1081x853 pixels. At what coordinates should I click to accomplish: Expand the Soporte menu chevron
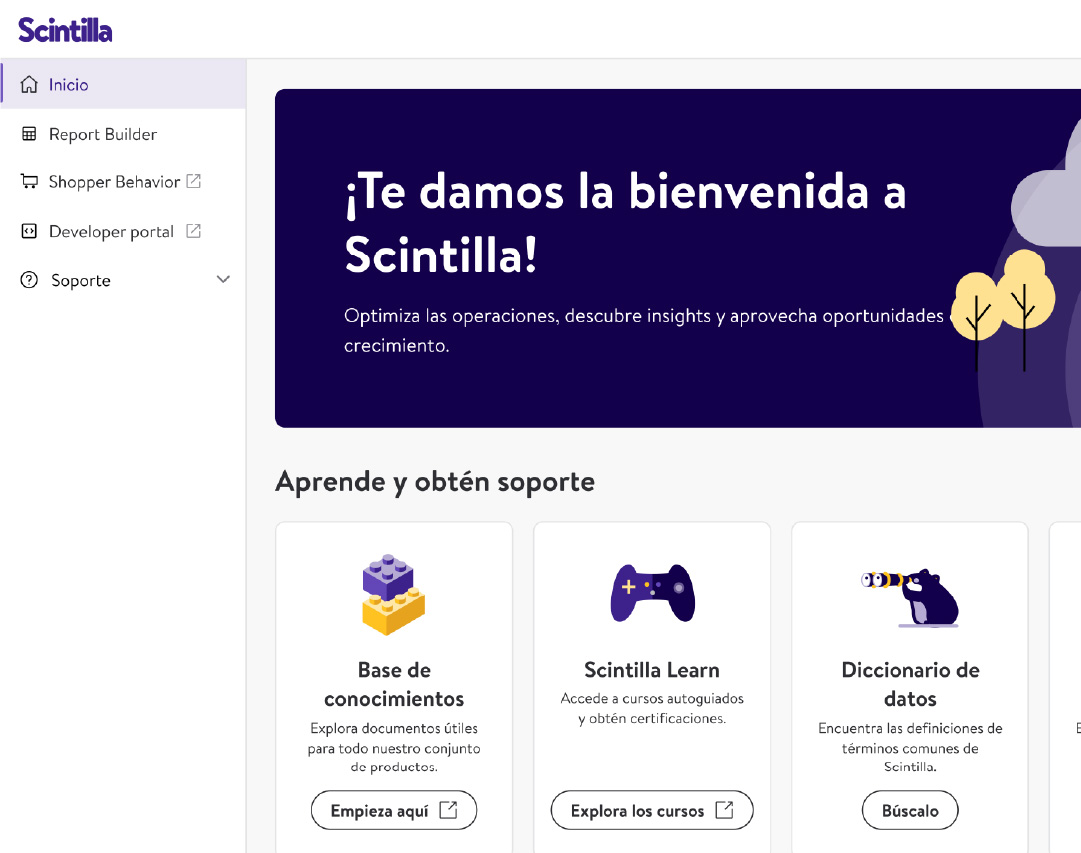(x=223, y=280)
